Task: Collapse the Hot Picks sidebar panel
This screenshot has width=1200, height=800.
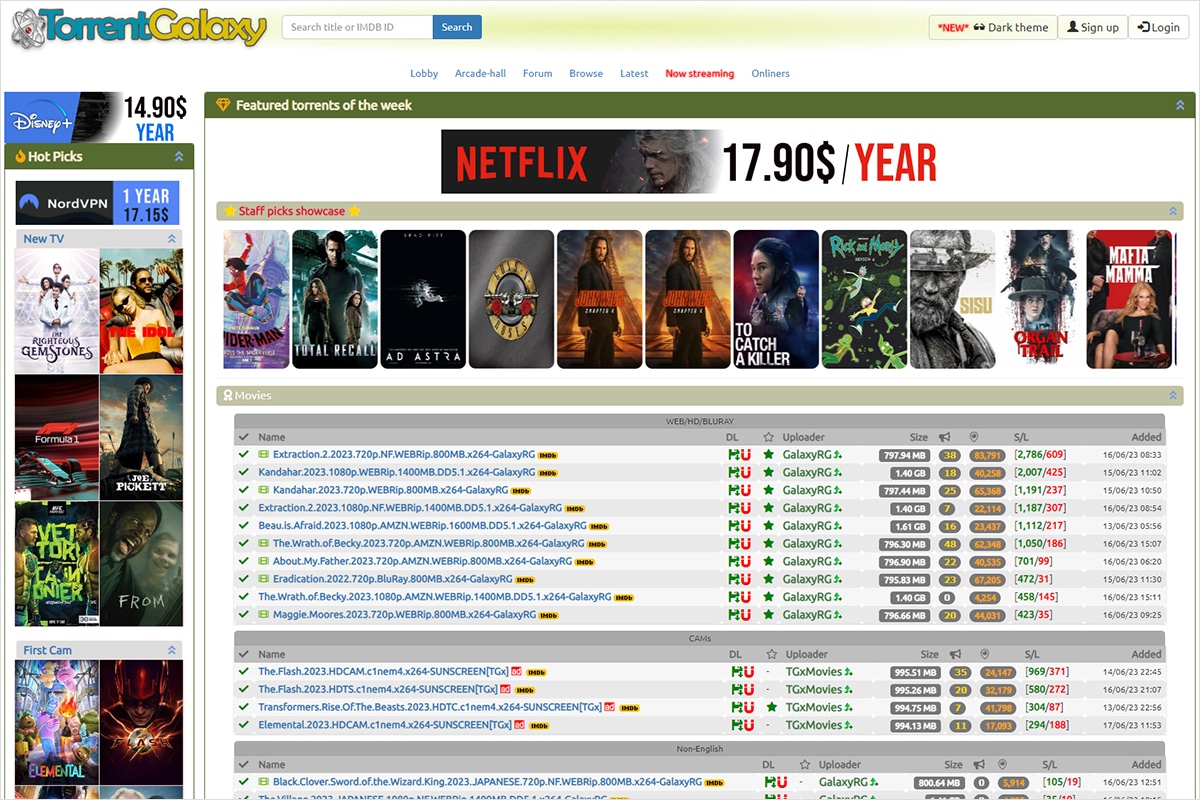Action: click(x=179, y=156)
